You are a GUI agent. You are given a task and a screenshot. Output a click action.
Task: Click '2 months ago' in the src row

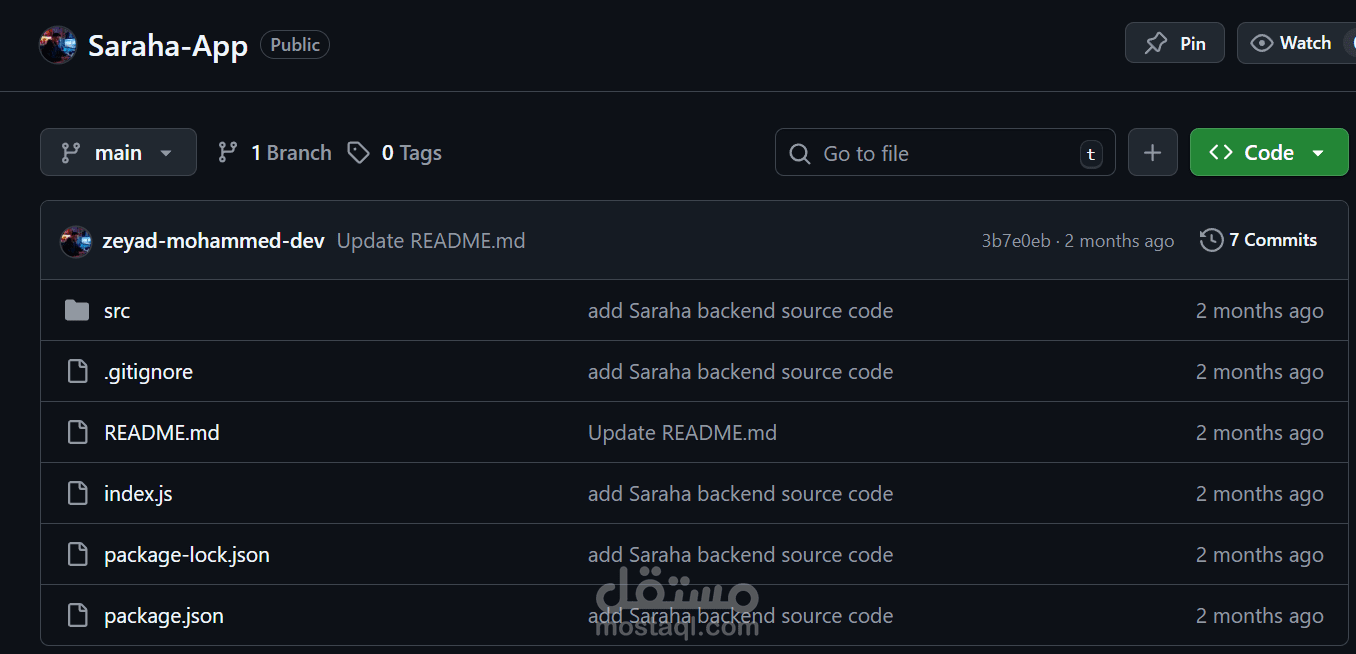(x=1260, y=311)
